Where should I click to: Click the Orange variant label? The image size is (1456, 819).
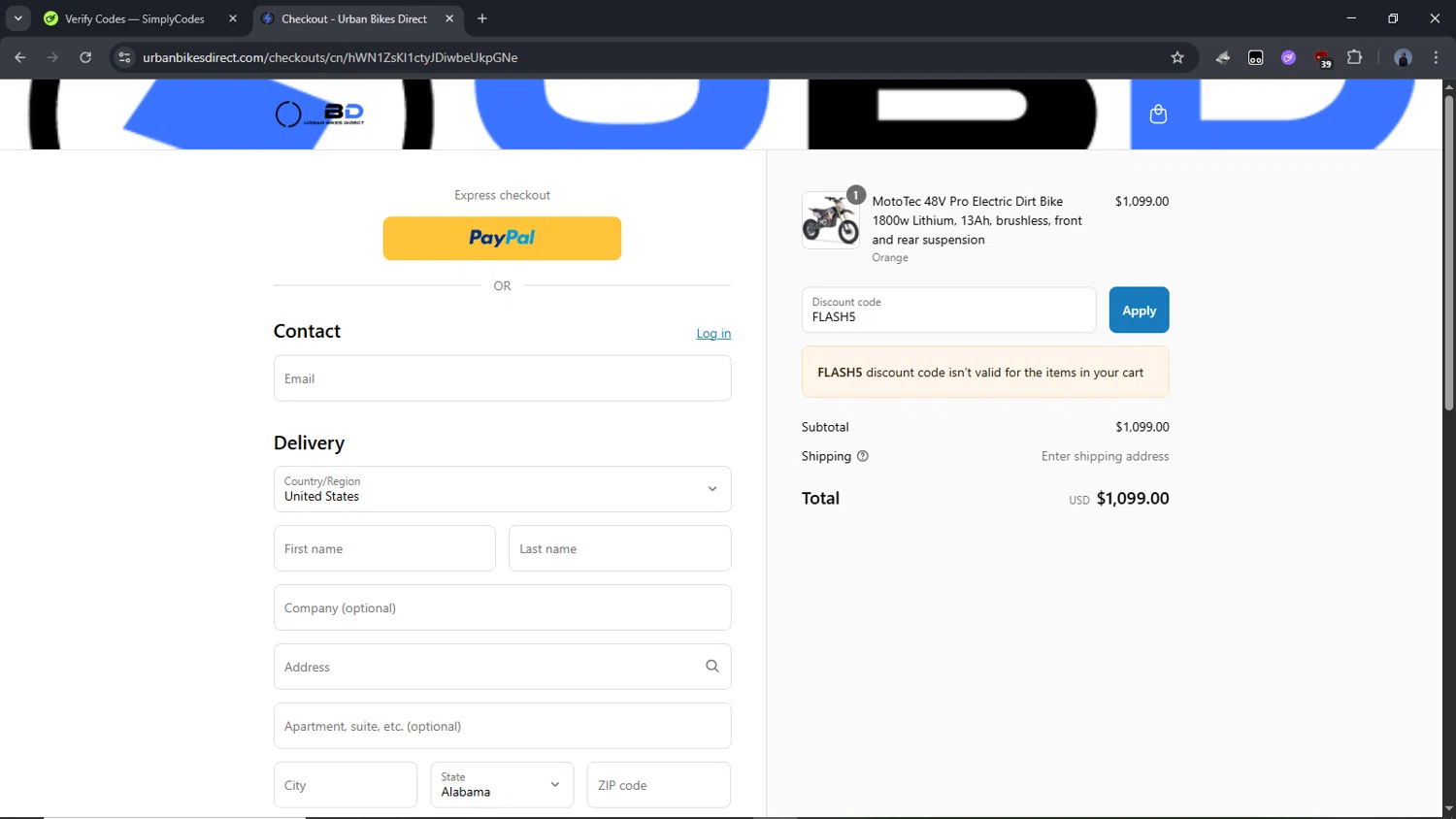tap(890, 257)
